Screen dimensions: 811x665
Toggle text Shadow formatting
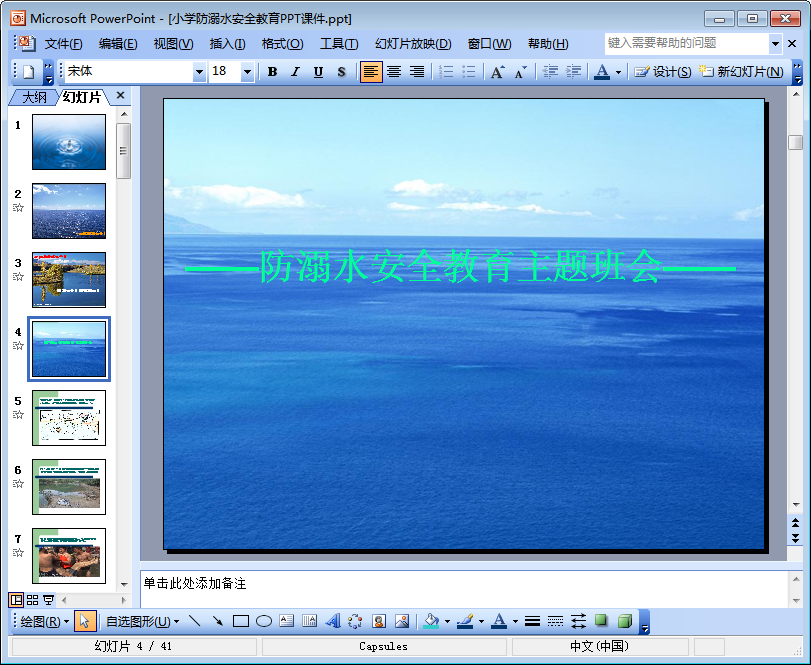341,72
